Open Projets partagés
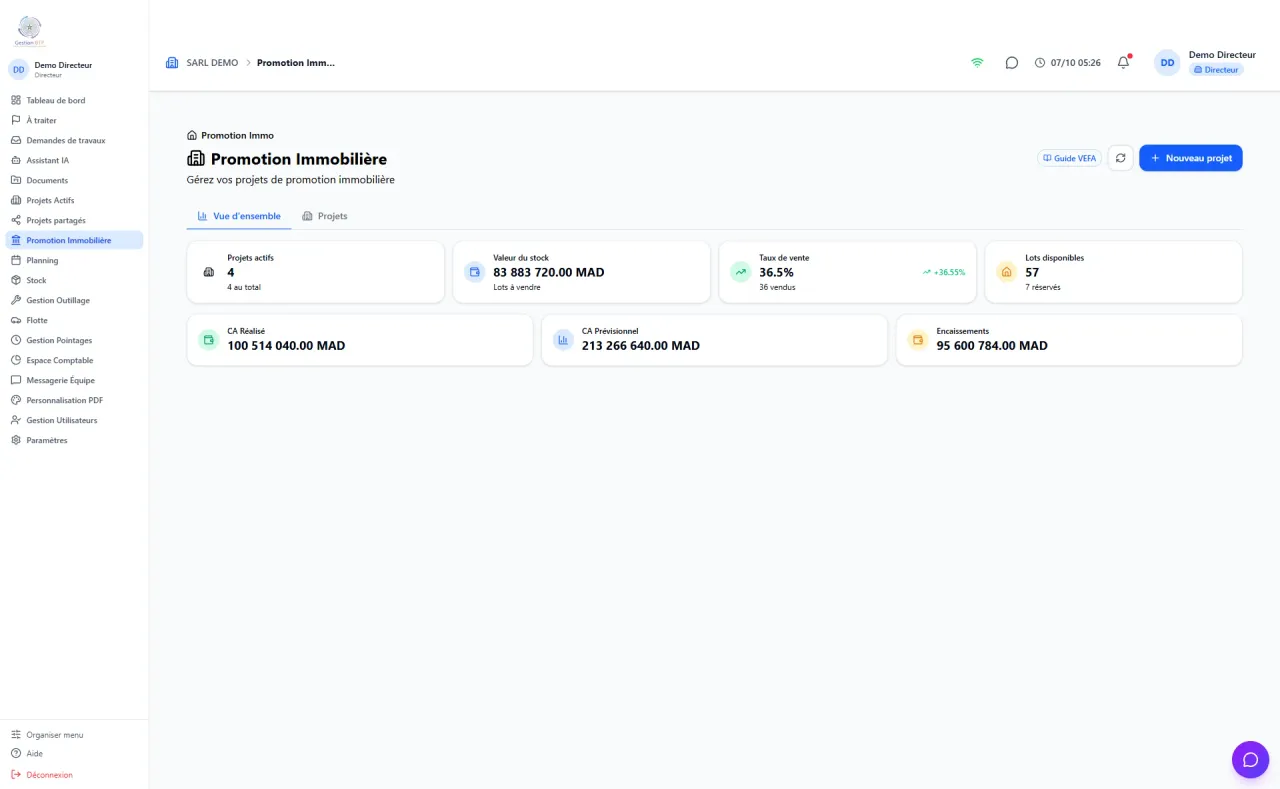This screenshot has width=1280, height=789. pyautogui.click(x=74, y=220)
